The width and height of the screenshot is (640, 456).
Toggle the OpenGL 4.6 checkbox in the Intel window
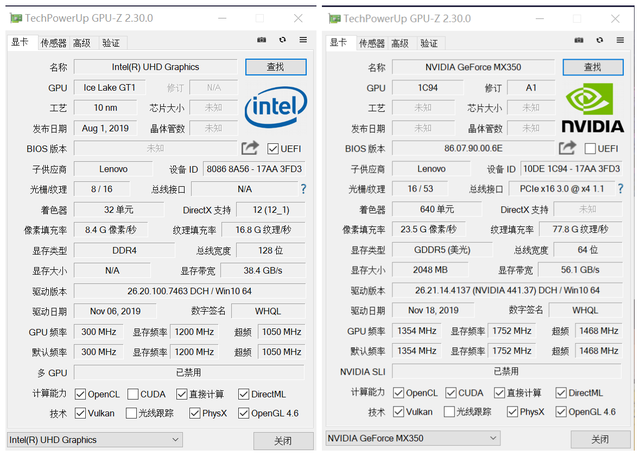(x=244, y=413)
